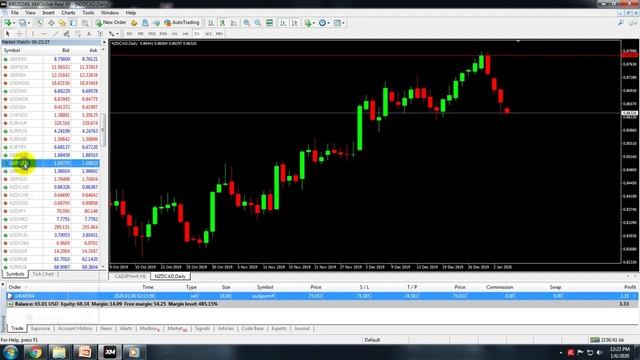Image resolution: width=640 pixels, height=360 pixels.
Task: Open the Insert menu
Action: (x=48, y=13)
